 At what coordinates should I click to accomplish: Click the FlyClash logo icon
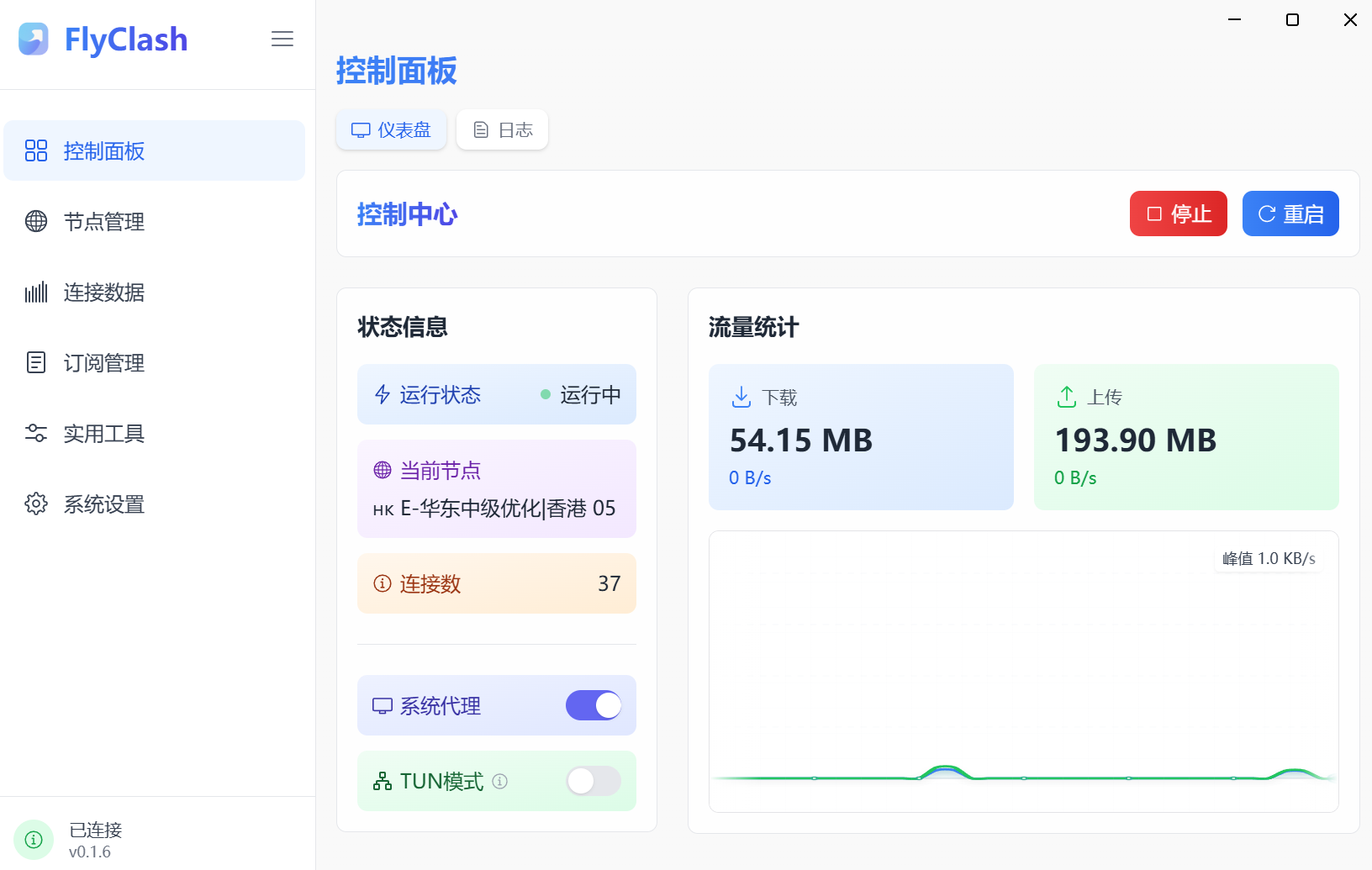coord(34,39)
